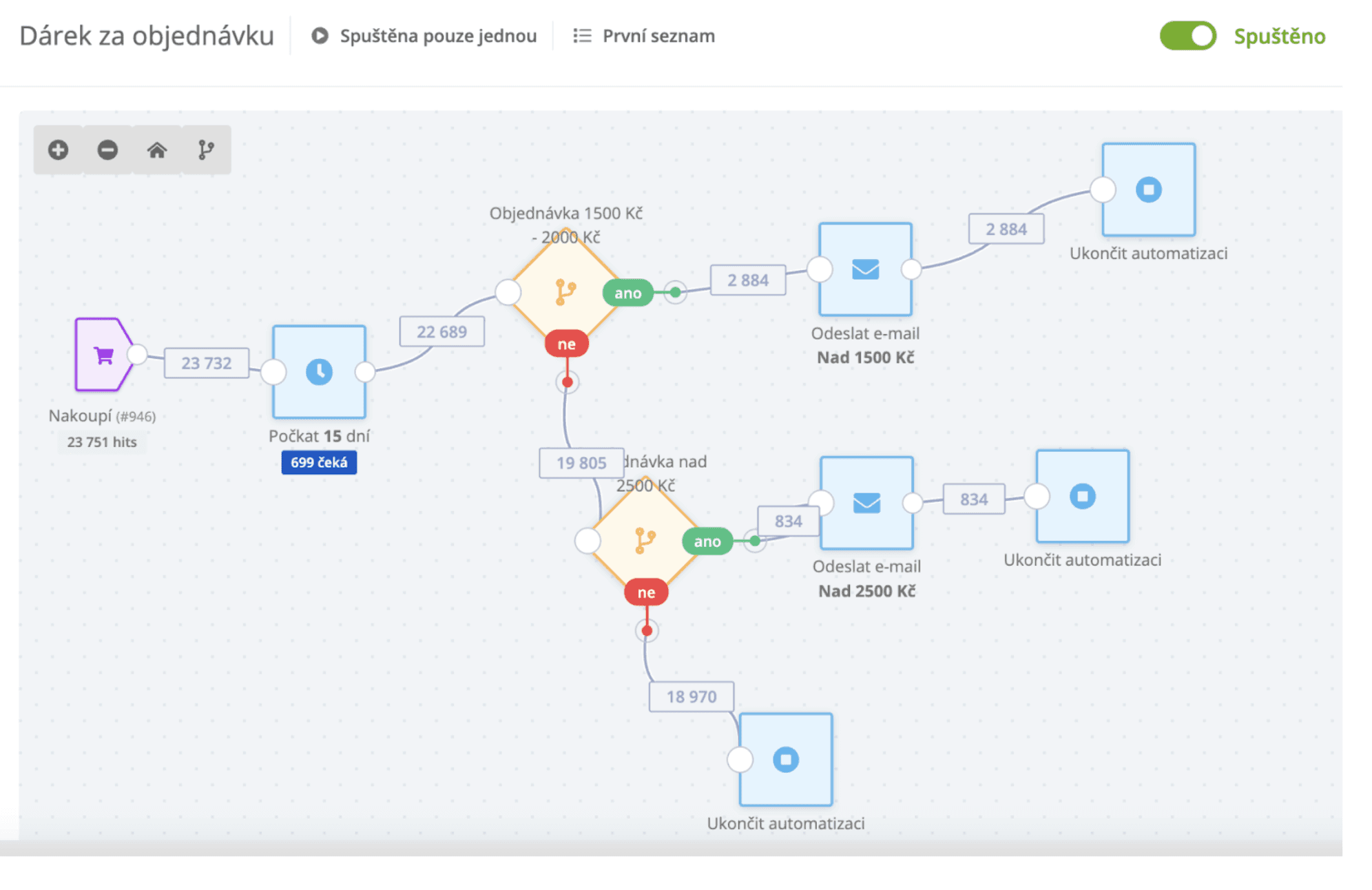Click the red output dot below second ne
This screenshot has height=890, width=1372.
[647, 630]
